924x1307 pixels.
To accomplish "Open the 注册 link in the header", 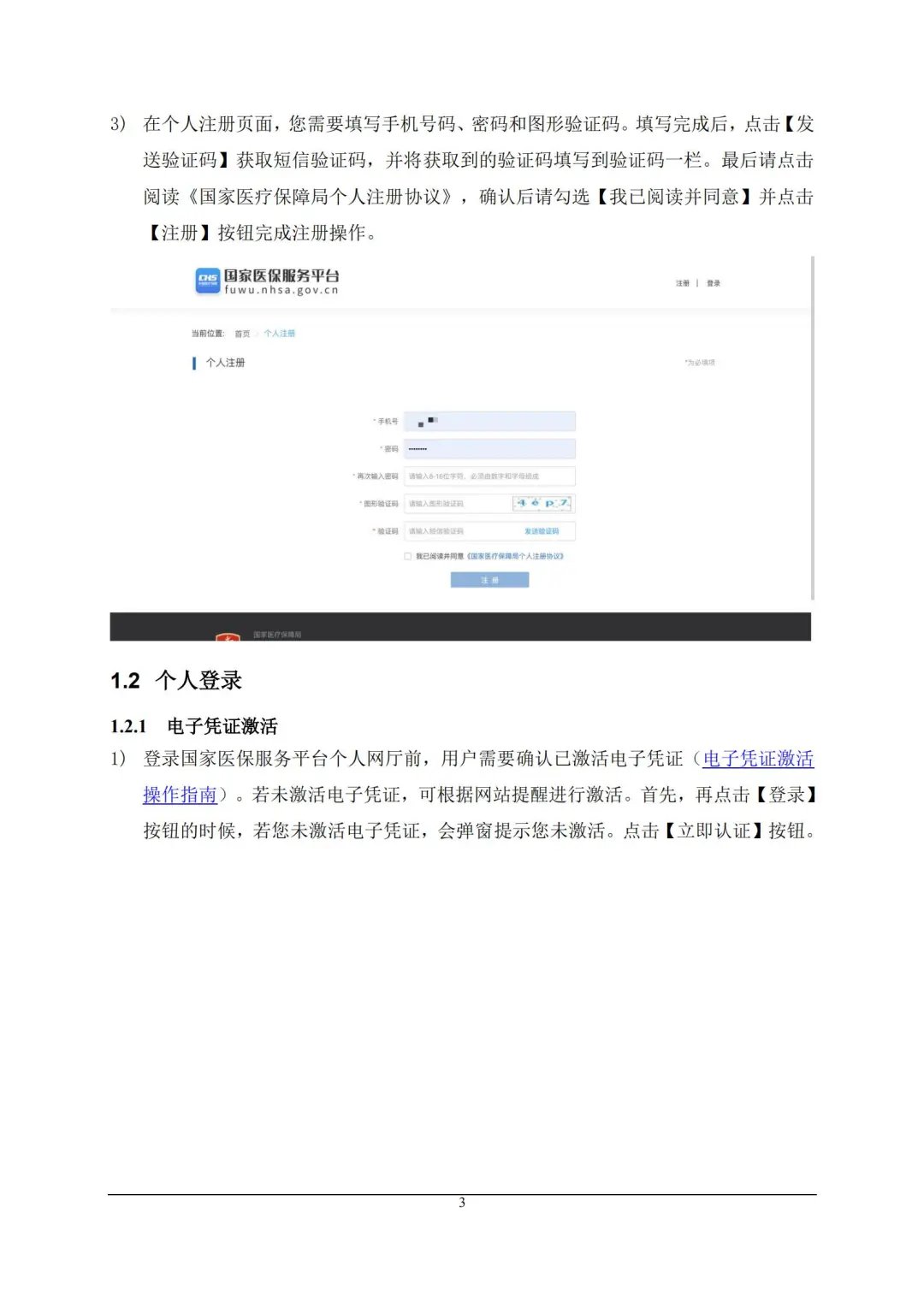I will point(682,283).
